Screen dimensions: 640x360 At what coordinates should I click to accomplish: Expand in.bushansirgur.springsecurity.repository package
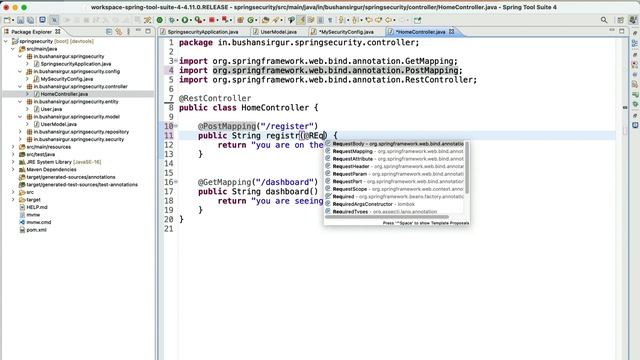click(x=20, y=132)
